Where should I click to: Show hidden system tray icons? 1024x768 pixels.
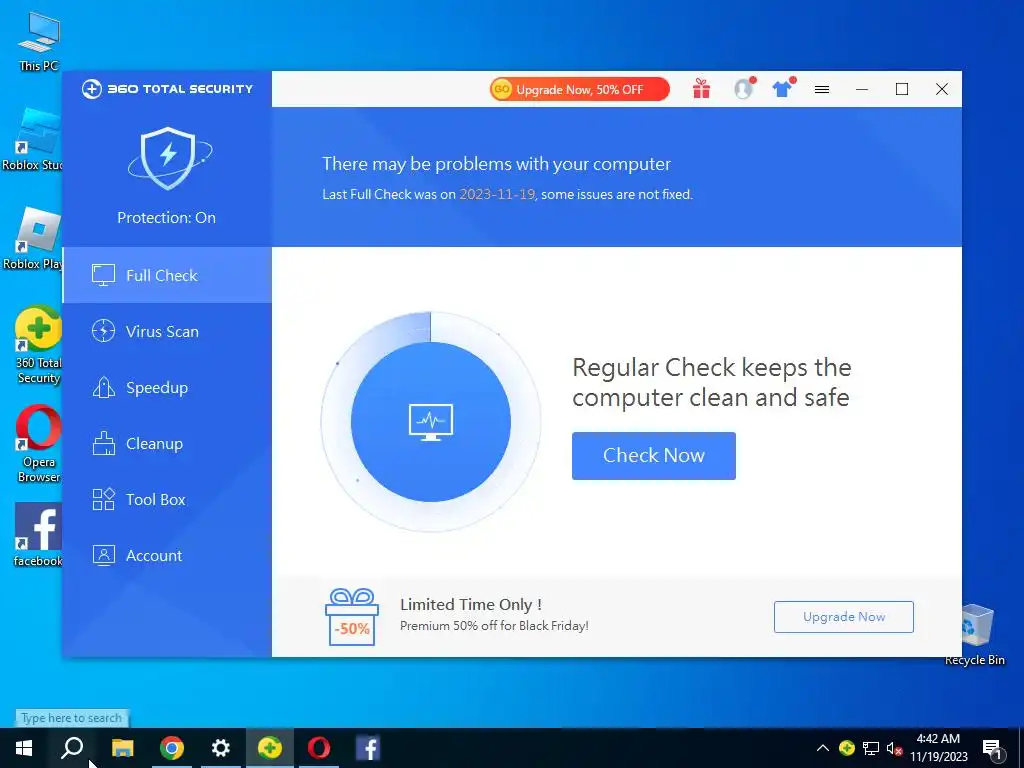tap(823, 748)
